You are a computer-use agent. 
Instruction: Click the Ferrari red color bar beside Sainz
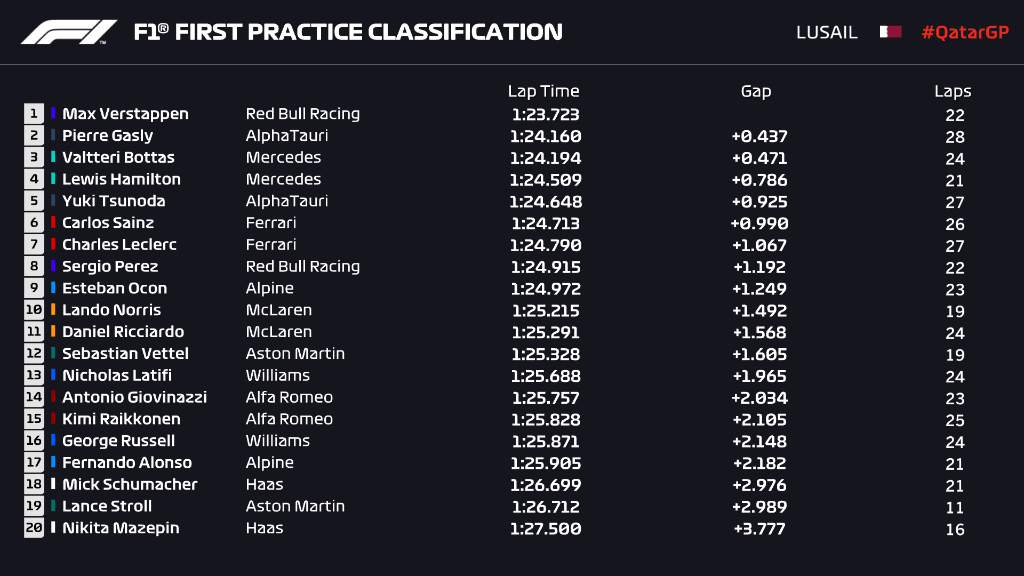click(x=54, y=223)
